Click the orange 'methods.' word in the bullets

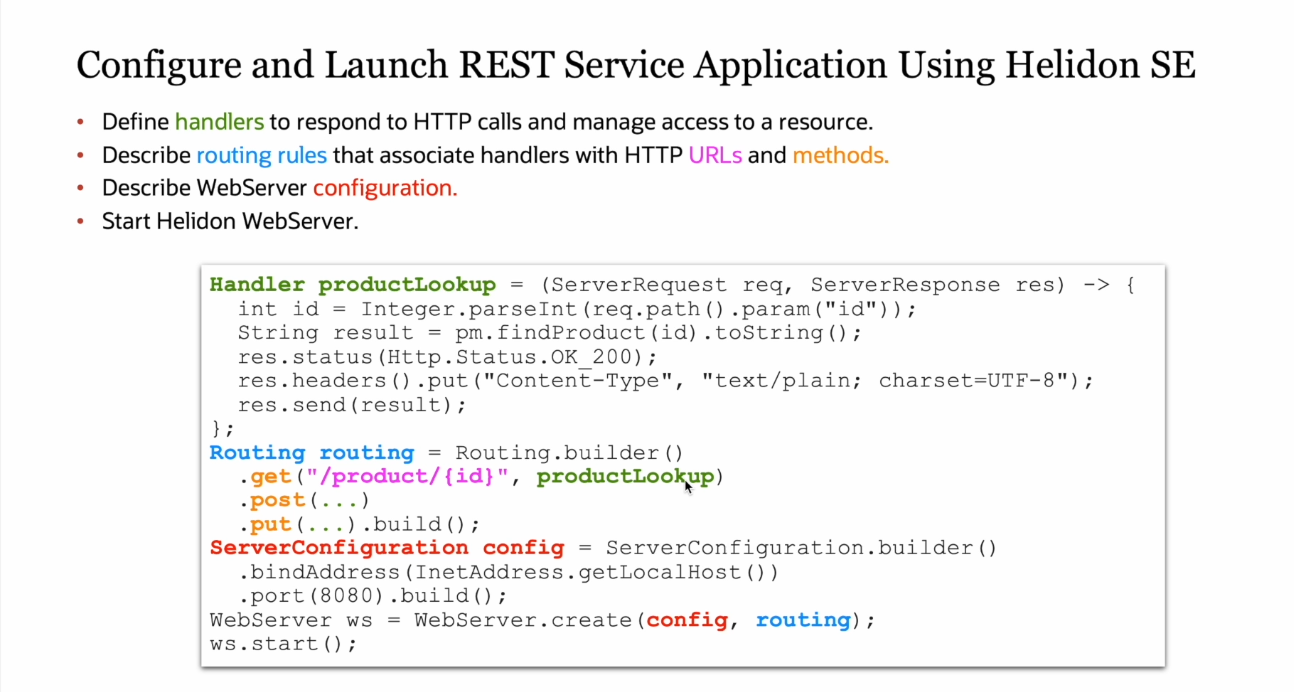coord(840,155)
